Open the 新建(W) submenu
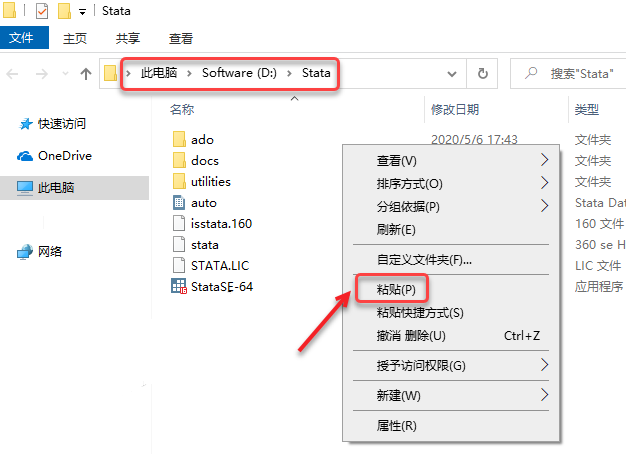The height and width of the screenshot is (454, 626). [x=451, y=396]
